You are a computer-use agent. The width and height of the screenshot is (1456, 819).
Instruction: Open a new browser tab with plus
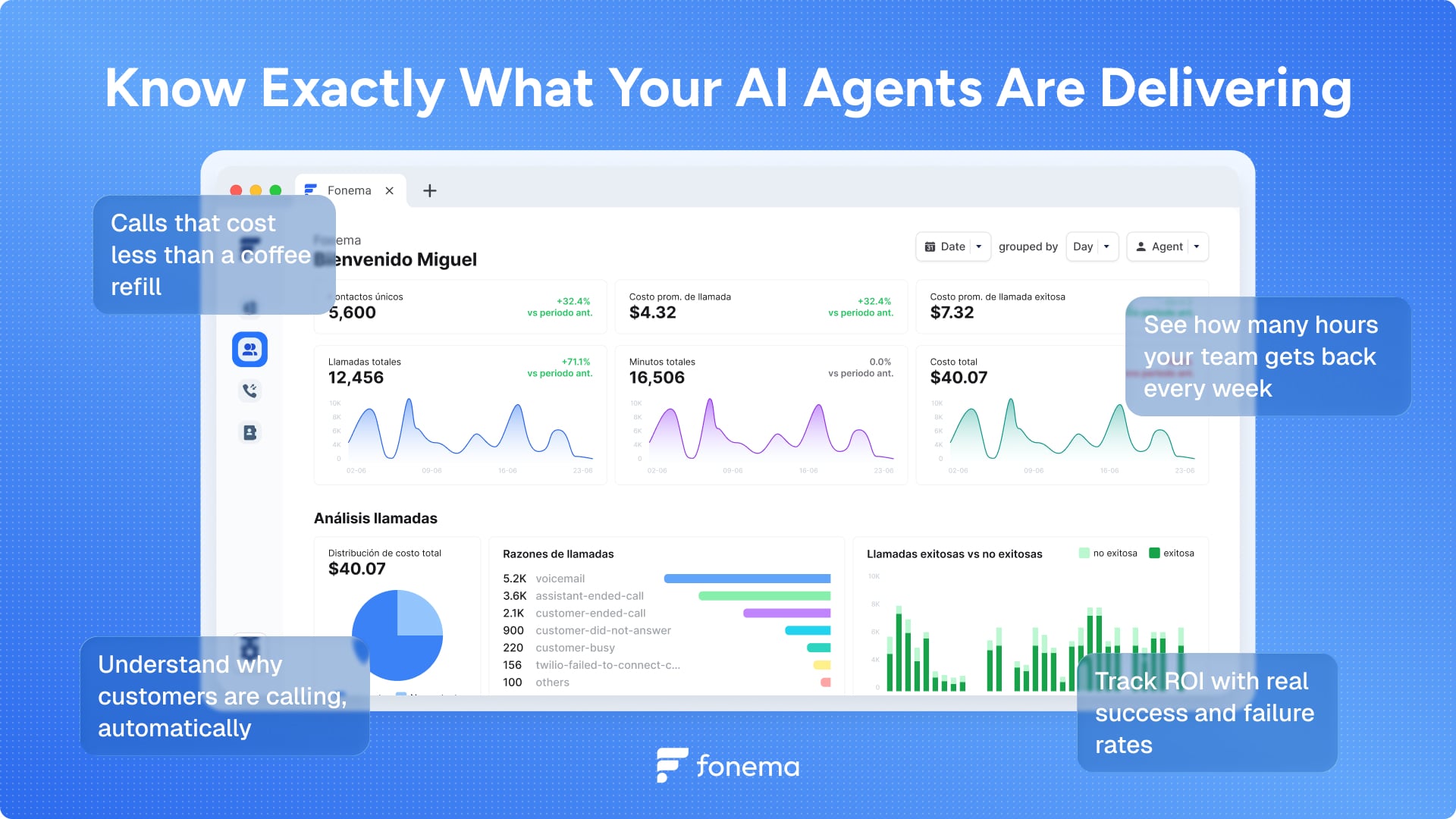pyautogui.click(x=430, y=190)
